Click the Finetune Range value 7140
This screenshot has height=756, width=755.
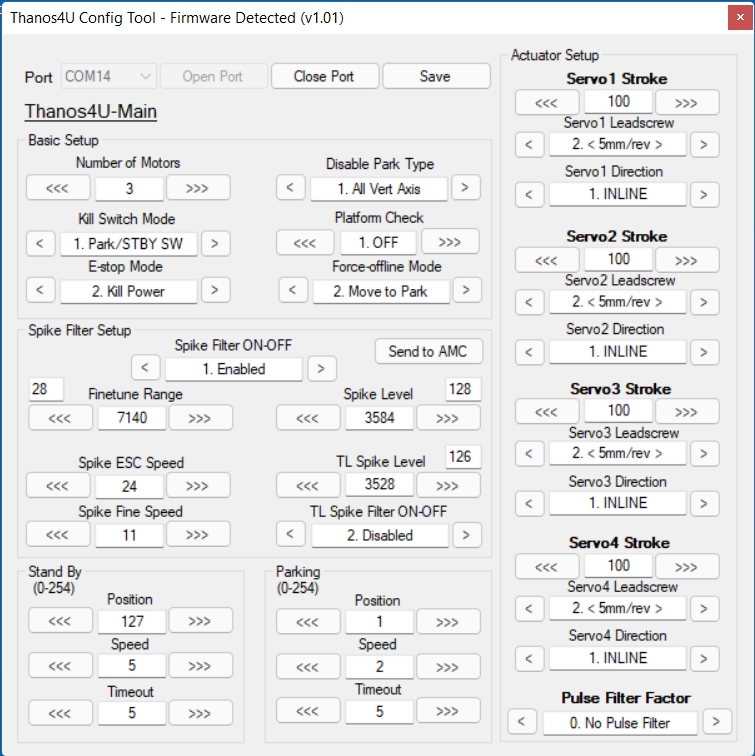(x=132, y=418)
